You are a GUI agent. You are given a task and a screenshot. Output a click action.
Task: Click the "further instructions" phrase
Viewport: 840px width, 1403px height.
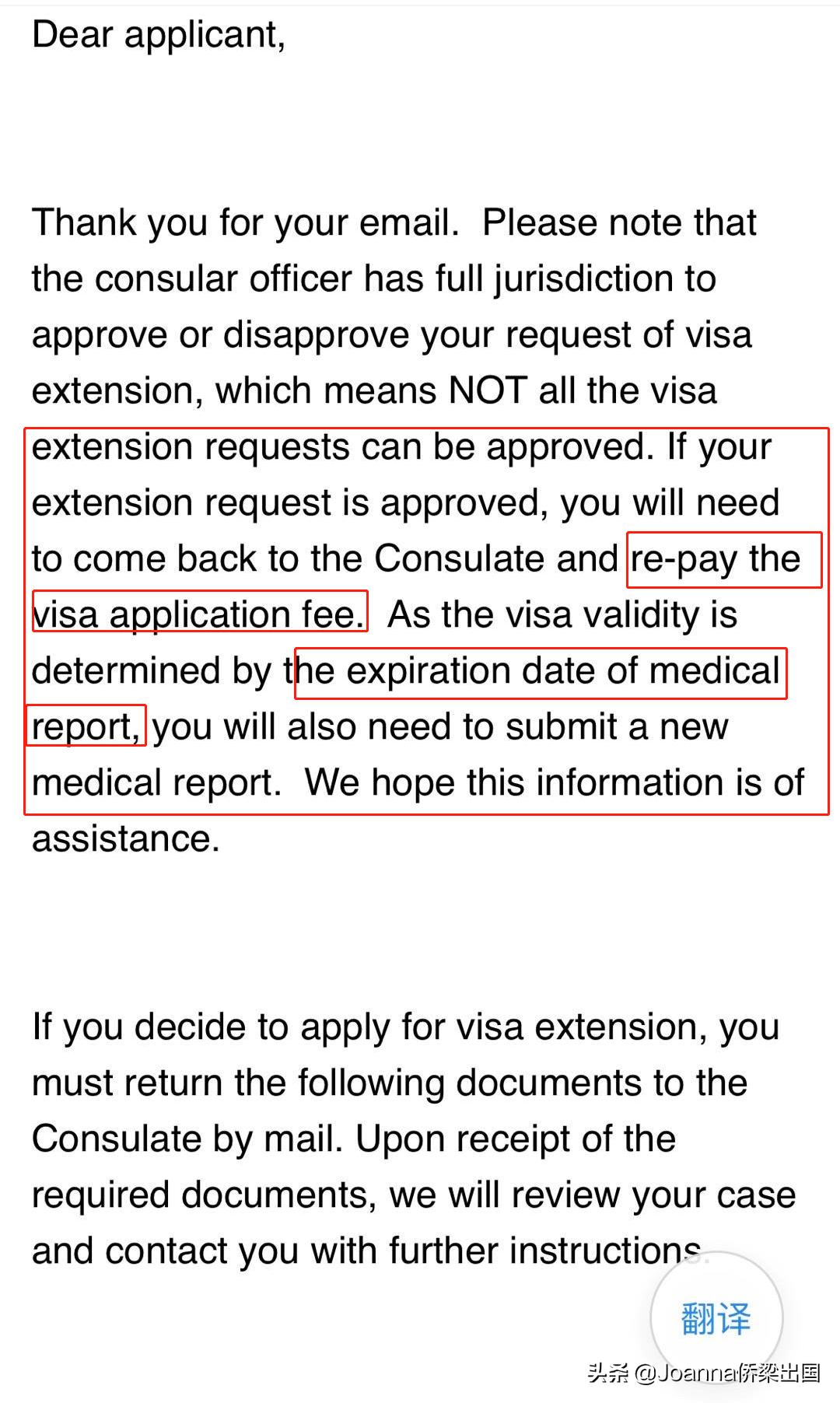click(x=544, y=1251)
